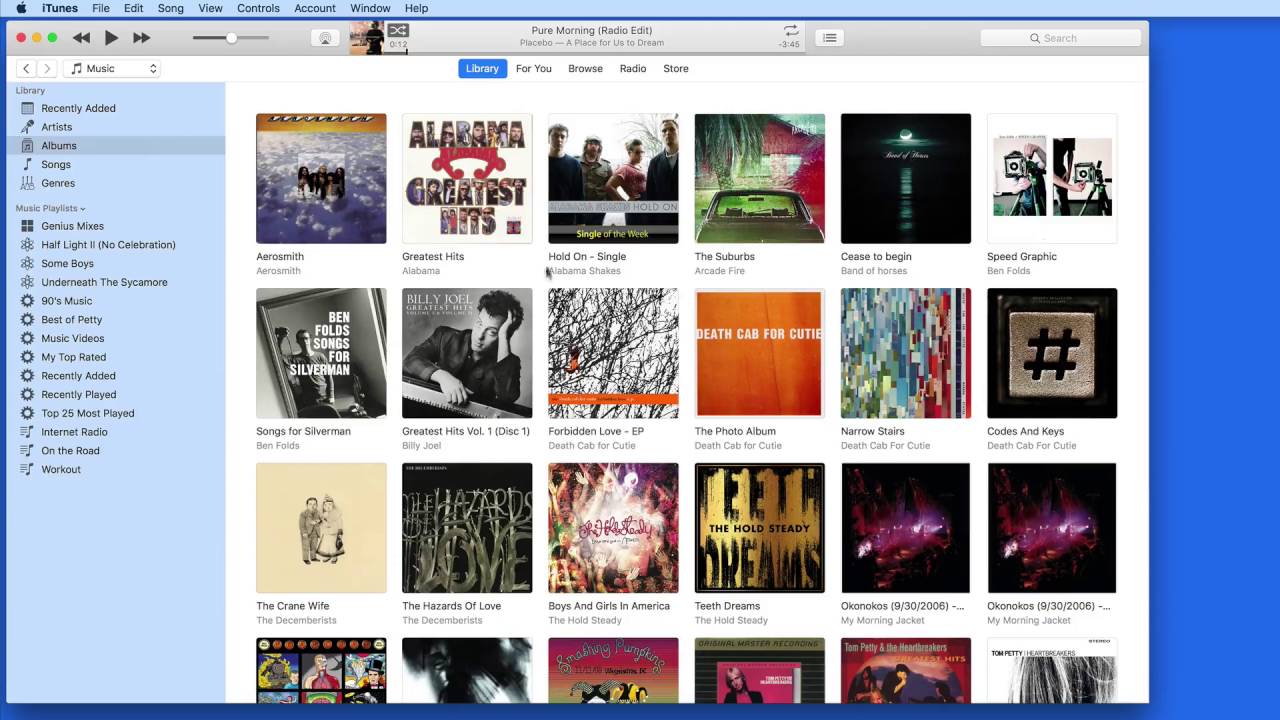1280x720 pixels.
Task: Click the Narrow Stairs album title
Action: tap(873, 432)
